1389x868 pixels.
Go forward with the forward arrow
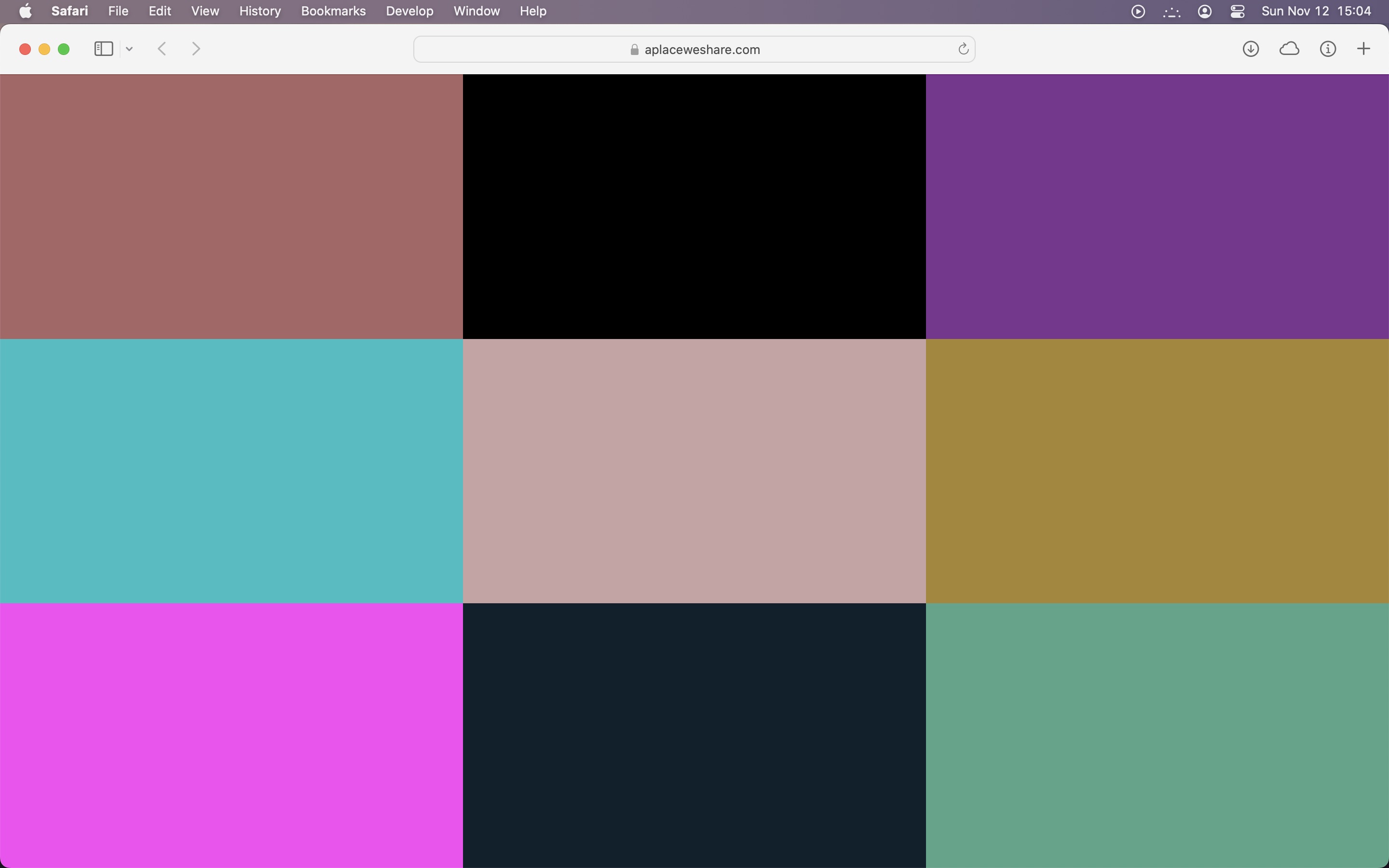tap(196, 49)
